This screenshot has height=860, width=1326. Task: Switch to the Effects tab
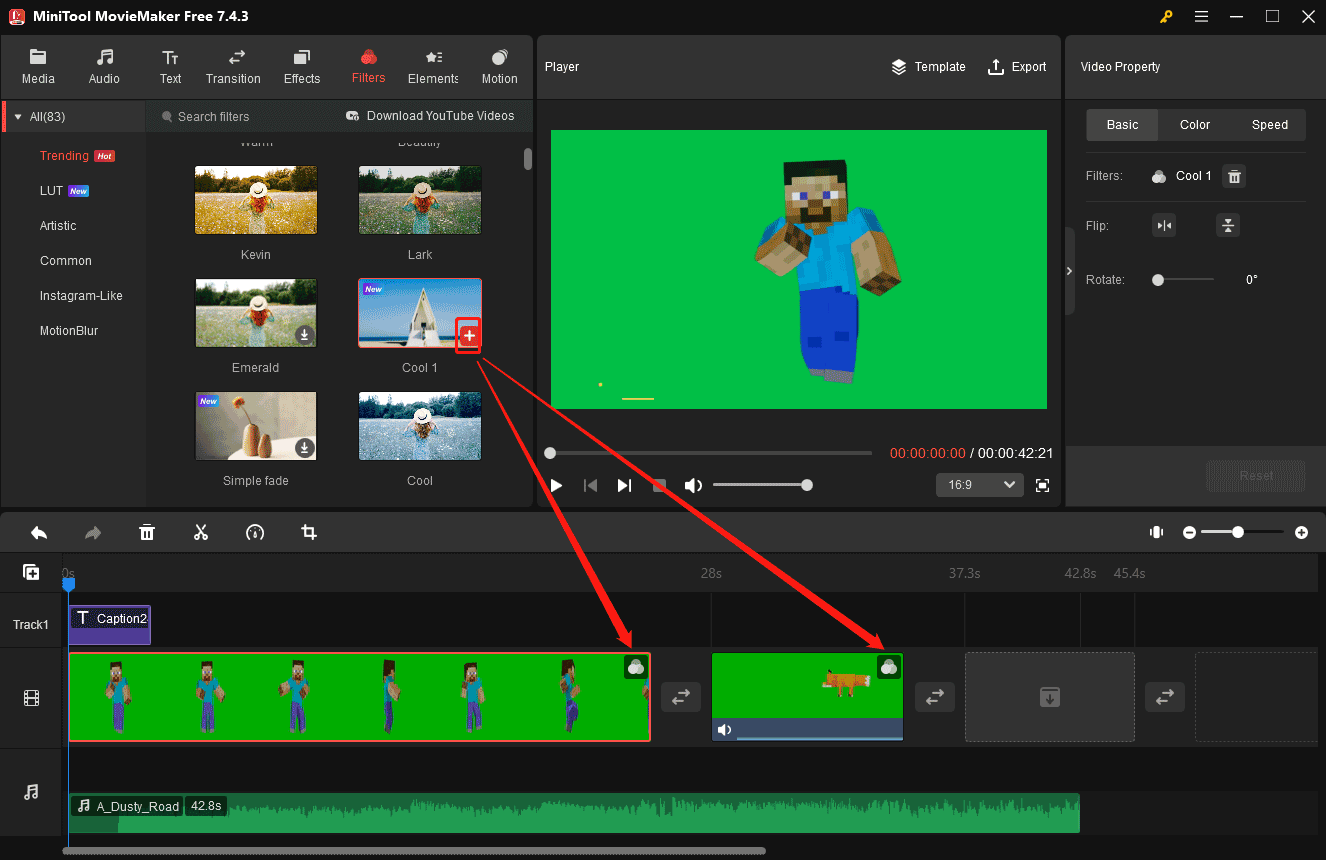pos(301,67)
